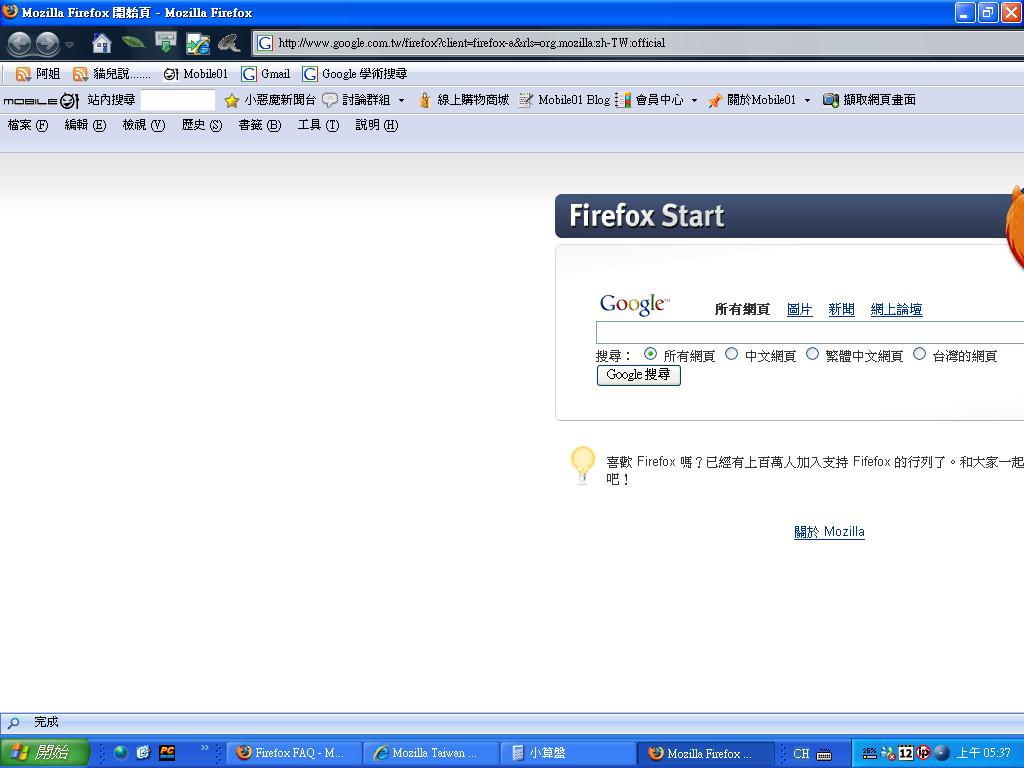Open 小惡魔新聞台 star button
This screenshot has width=1024, height=768.
270,100
